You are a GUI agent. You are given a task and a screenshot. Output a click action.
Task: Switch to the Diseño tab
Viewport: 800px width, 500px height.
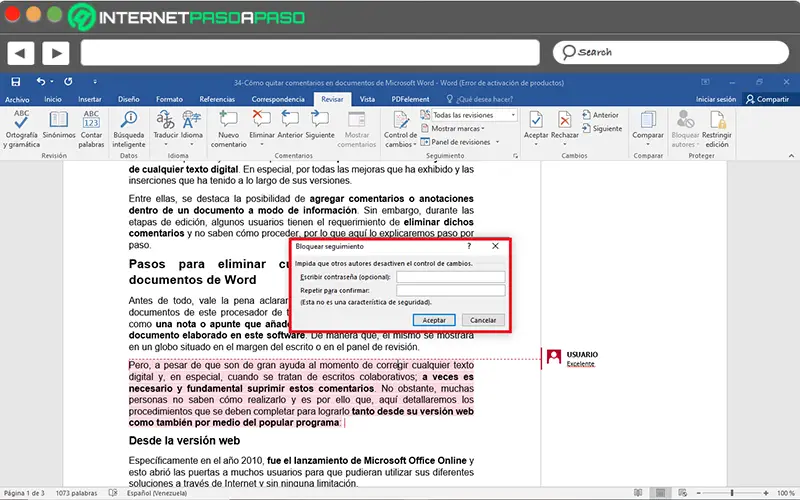(129, 99)
